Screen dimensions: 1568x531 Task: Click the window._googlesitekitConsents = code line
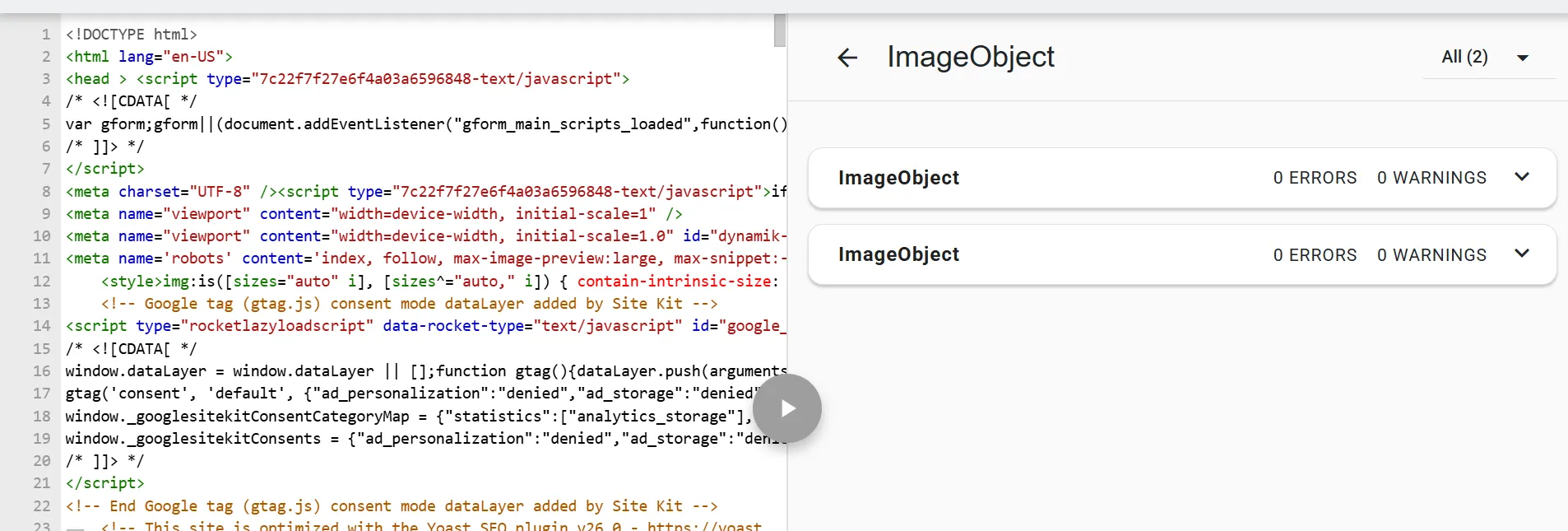(x=426, y=439)
